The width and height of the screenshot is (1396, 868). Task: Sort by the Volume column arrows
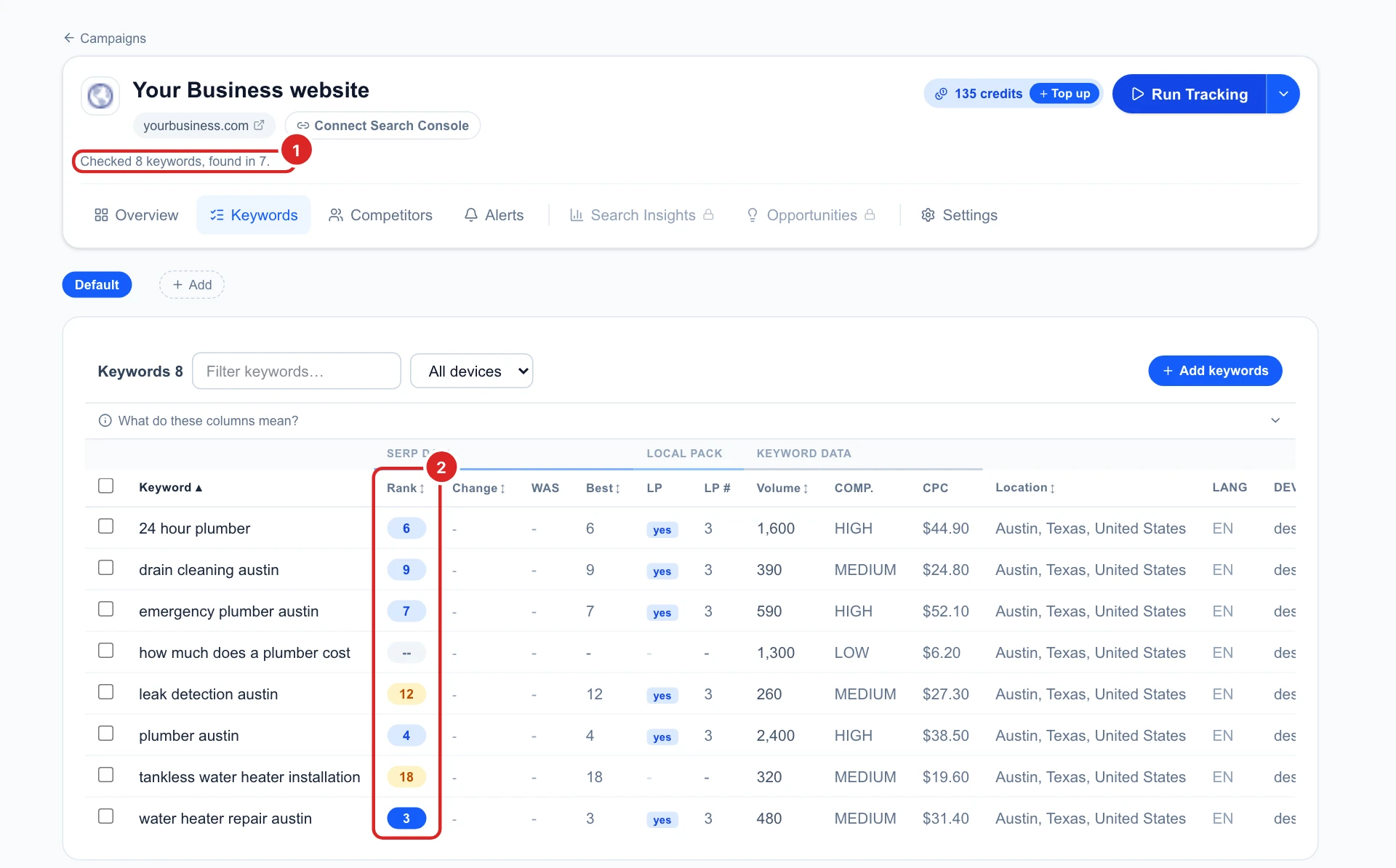[x=806, y=489]
